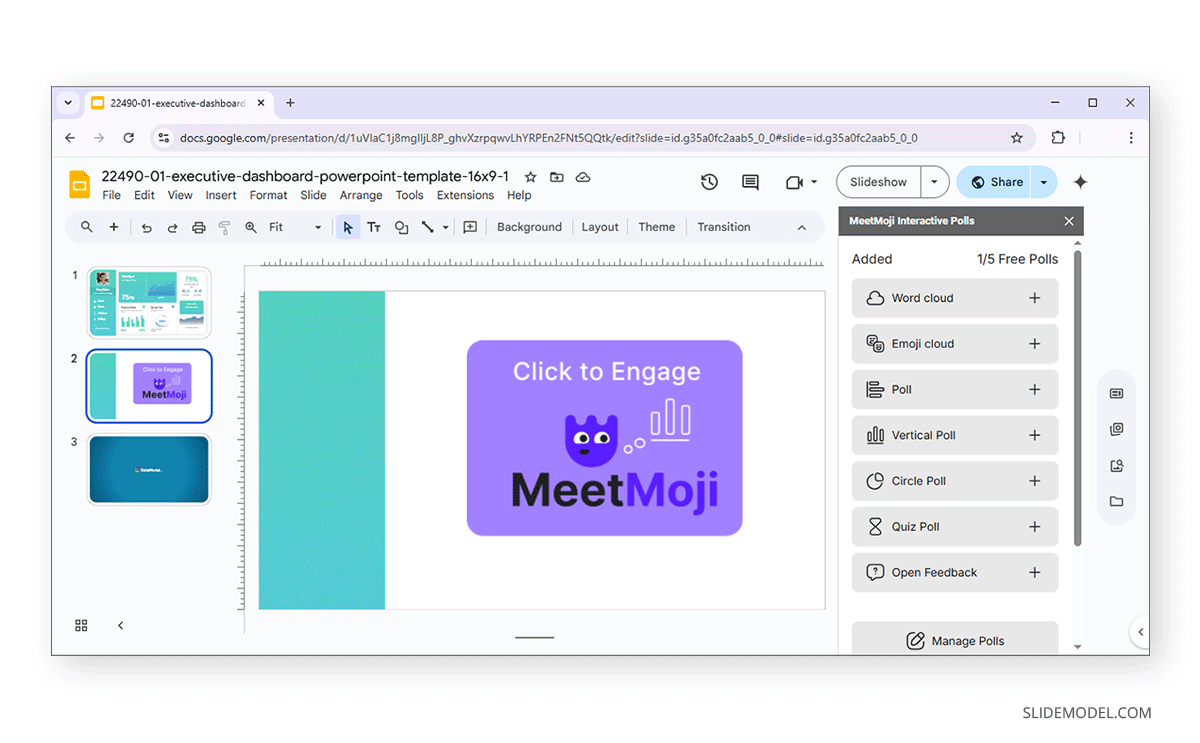This screenshot has width=1200, height=743.
Task: Print the presentation
Action: click(x=198, y=227)
